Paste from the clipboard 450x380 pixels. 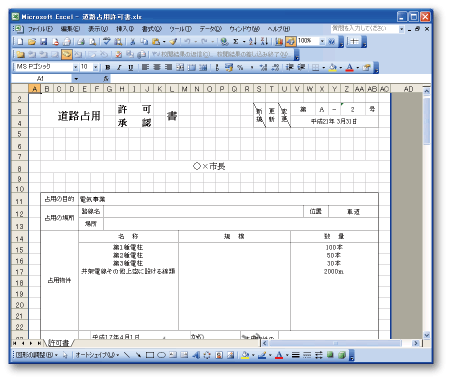click(x=156, y=42)
